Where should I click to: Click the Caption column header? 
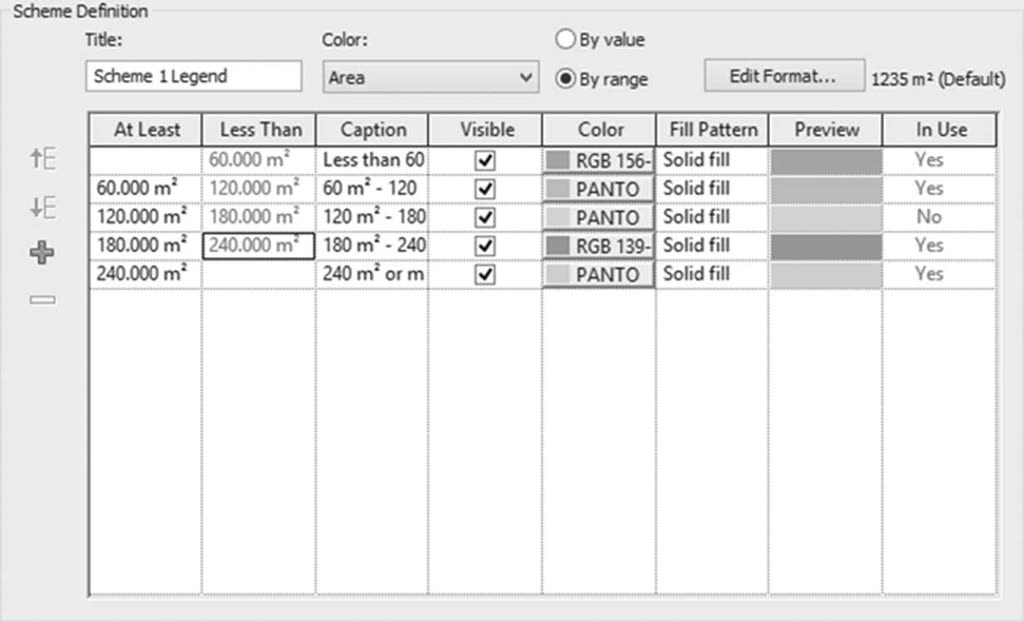point(372,129)
